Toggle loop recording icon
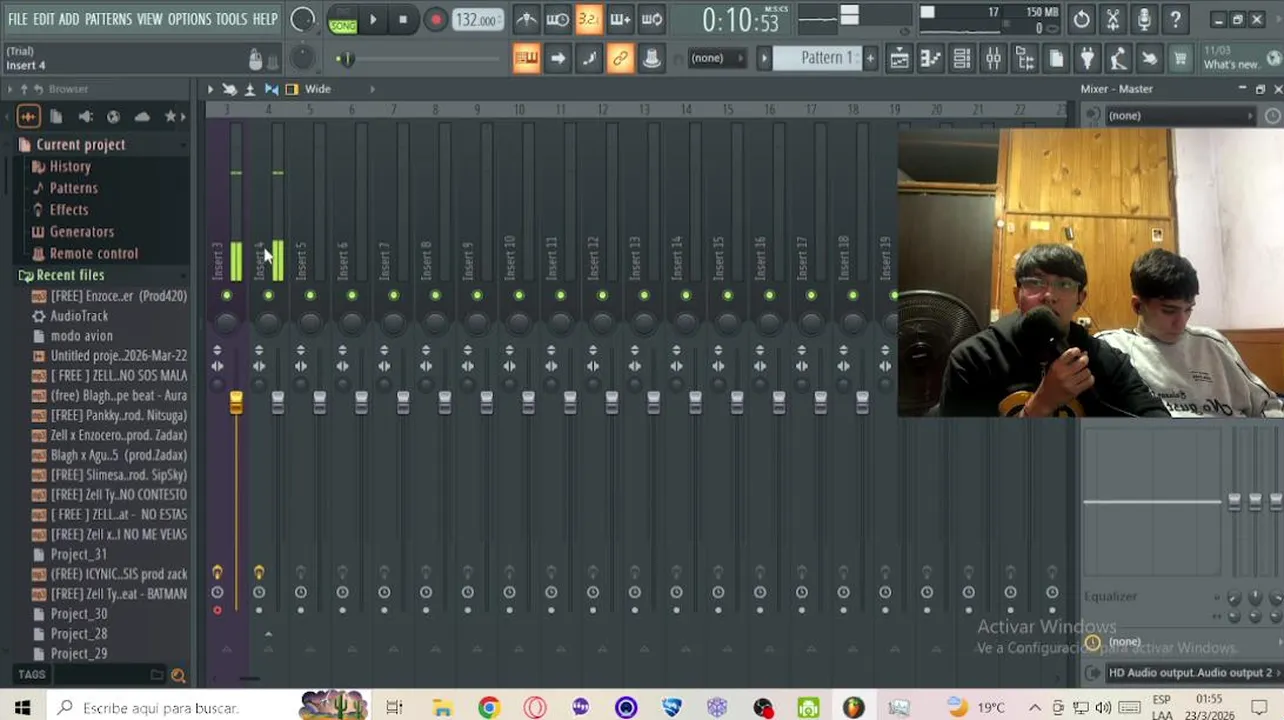The image size is (1284, 720). (x=652, y=19)
